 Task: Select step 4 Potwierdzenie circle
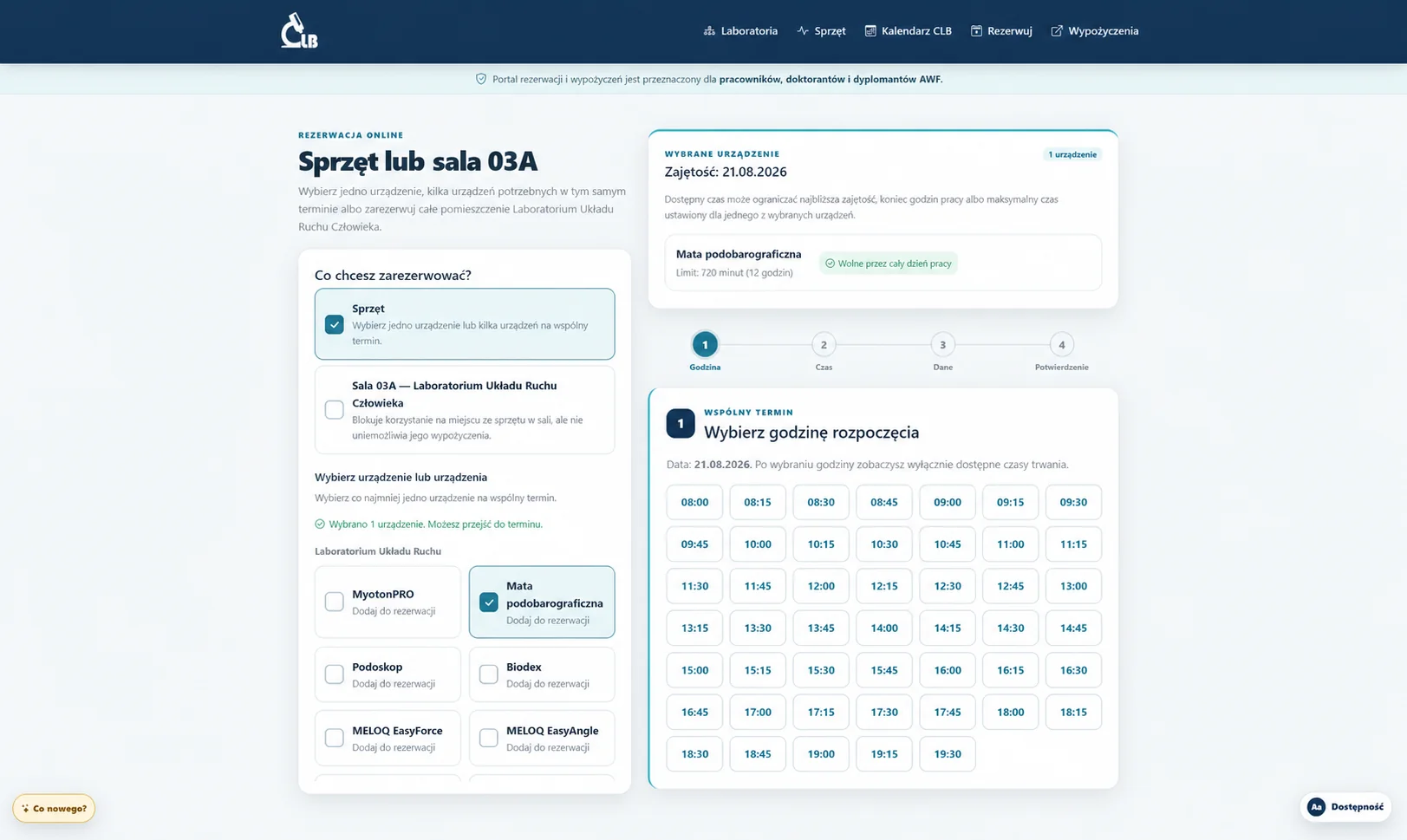click(x=1062, y=345)
